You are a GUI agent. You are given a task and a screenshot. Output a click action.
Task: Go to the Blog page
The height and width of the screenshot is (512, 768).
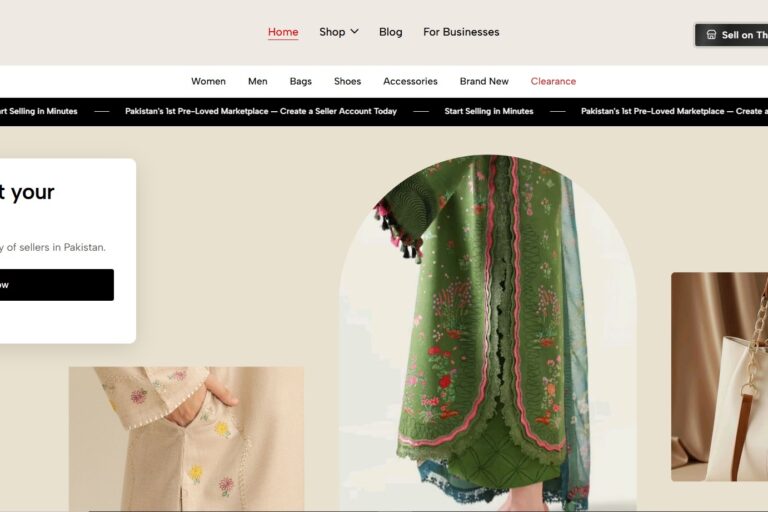click(390, 32)
